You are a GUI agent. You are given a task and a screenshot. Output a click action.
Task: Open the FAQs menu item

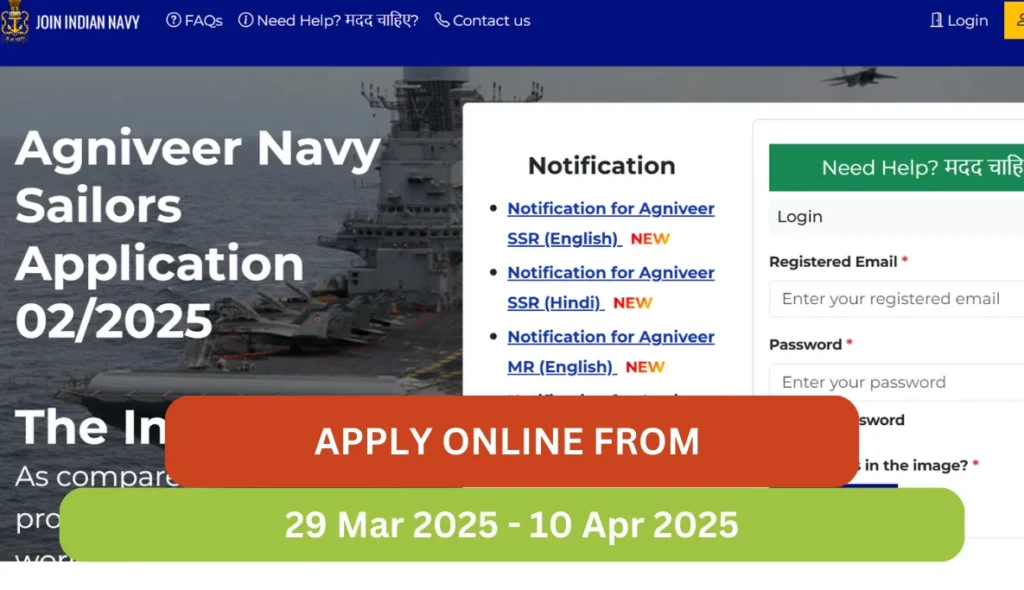pyautogui.click(x=203, y=19)
